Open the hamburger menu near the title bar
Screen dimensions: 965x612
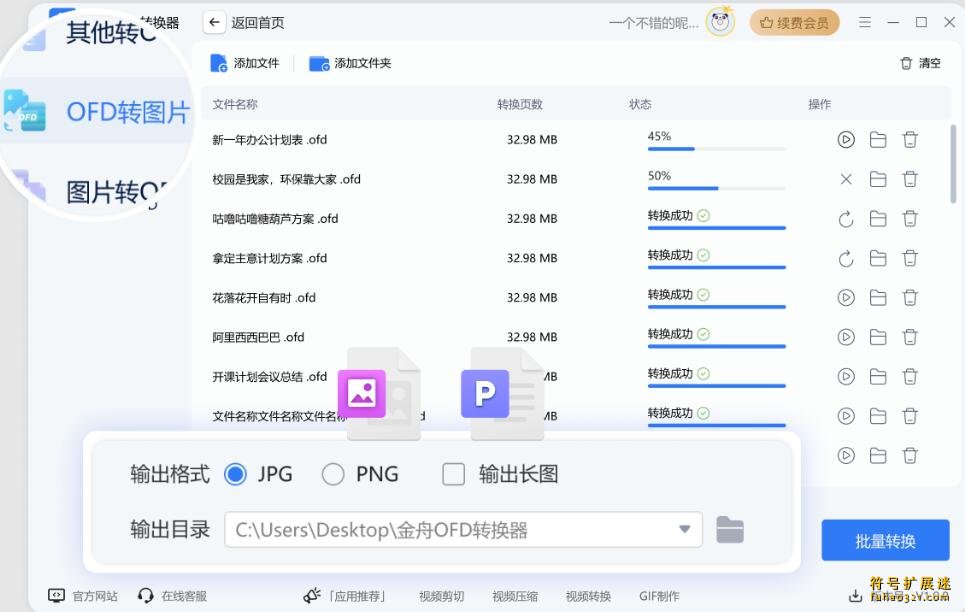coord(864,21)
